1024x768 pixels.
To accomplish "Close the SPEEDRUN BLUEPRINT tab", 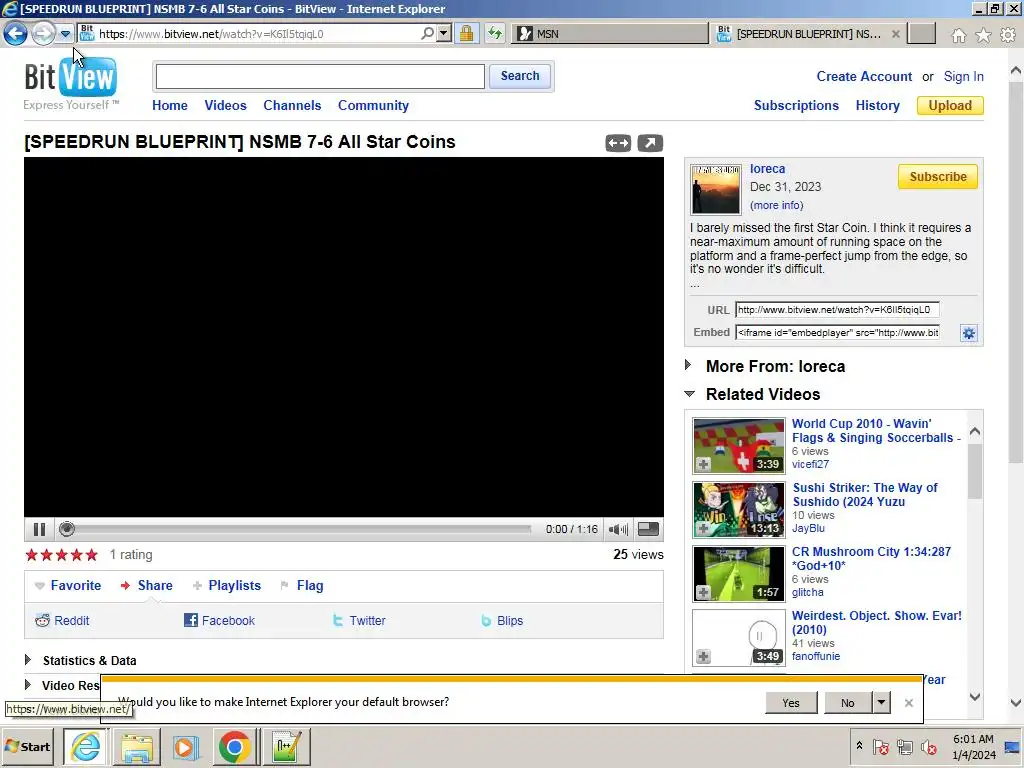I will pyautogui.click(x=896, y=33).
